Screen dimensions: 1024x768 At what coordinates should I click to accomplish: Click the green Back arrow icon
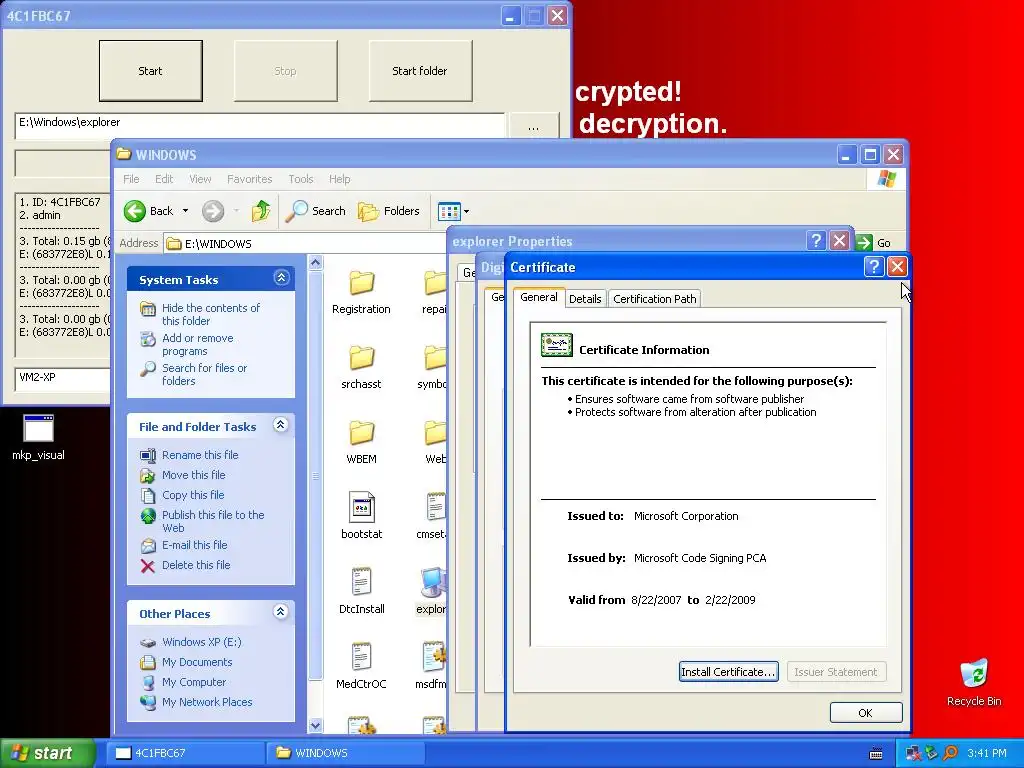pos(135,211)
